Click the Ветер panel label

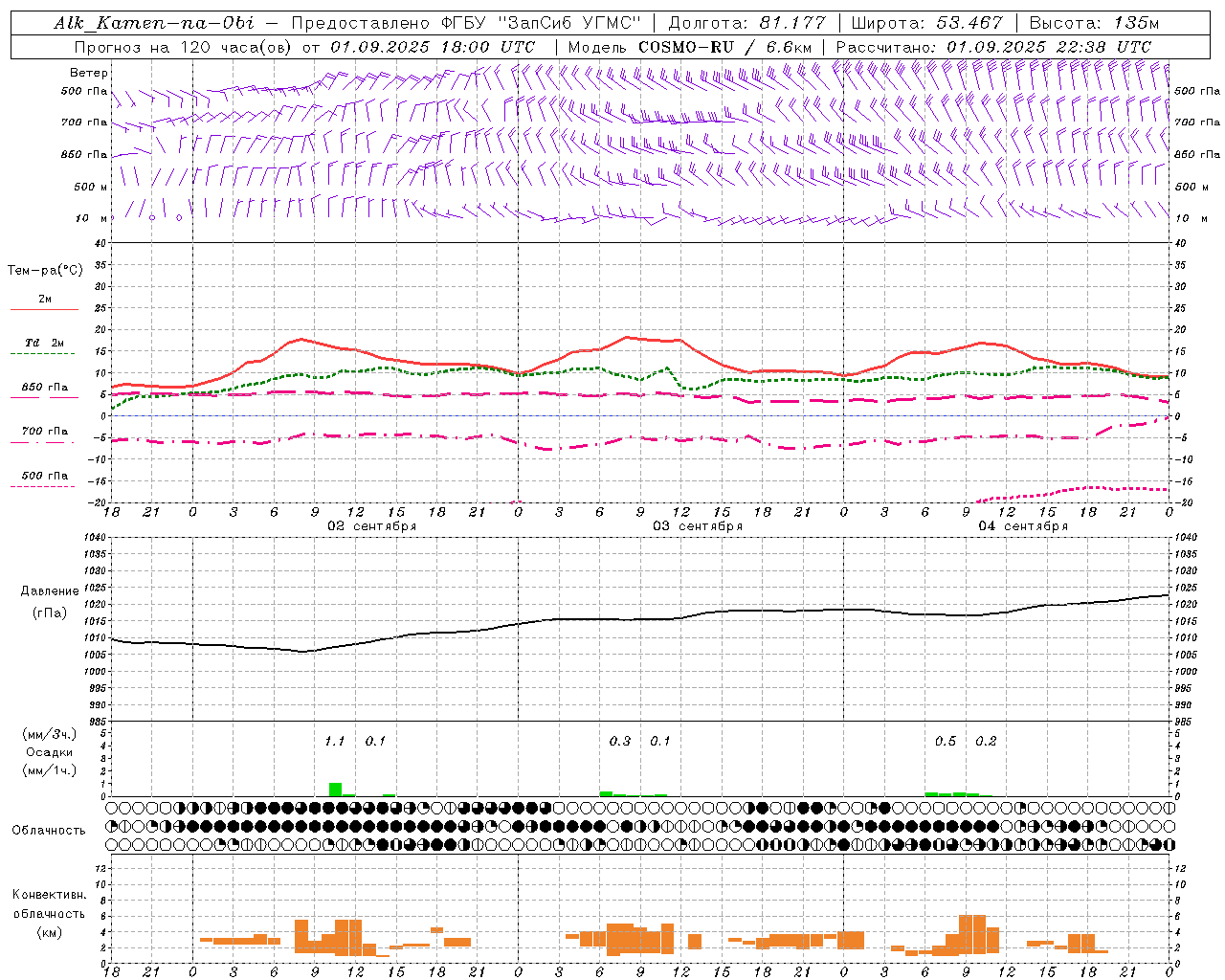click(x=89, y=73)
